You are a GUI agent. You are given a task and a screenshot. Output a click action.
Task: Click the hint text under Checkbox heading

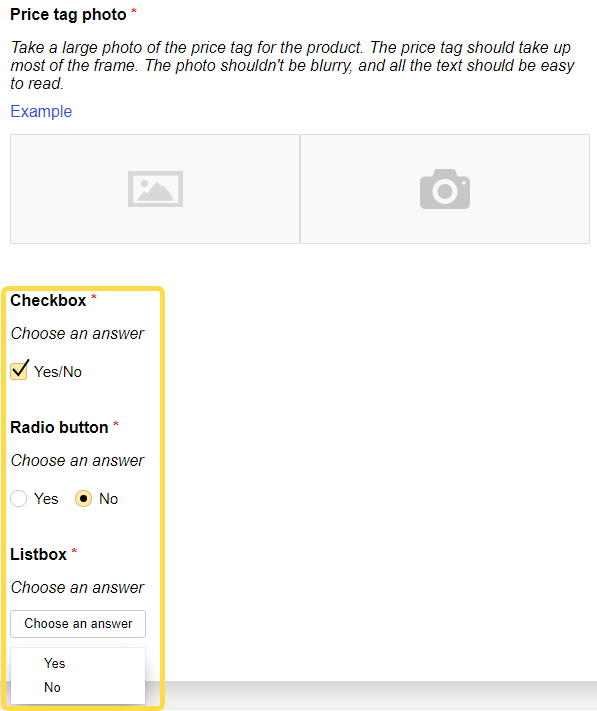(x=78, y=334)
